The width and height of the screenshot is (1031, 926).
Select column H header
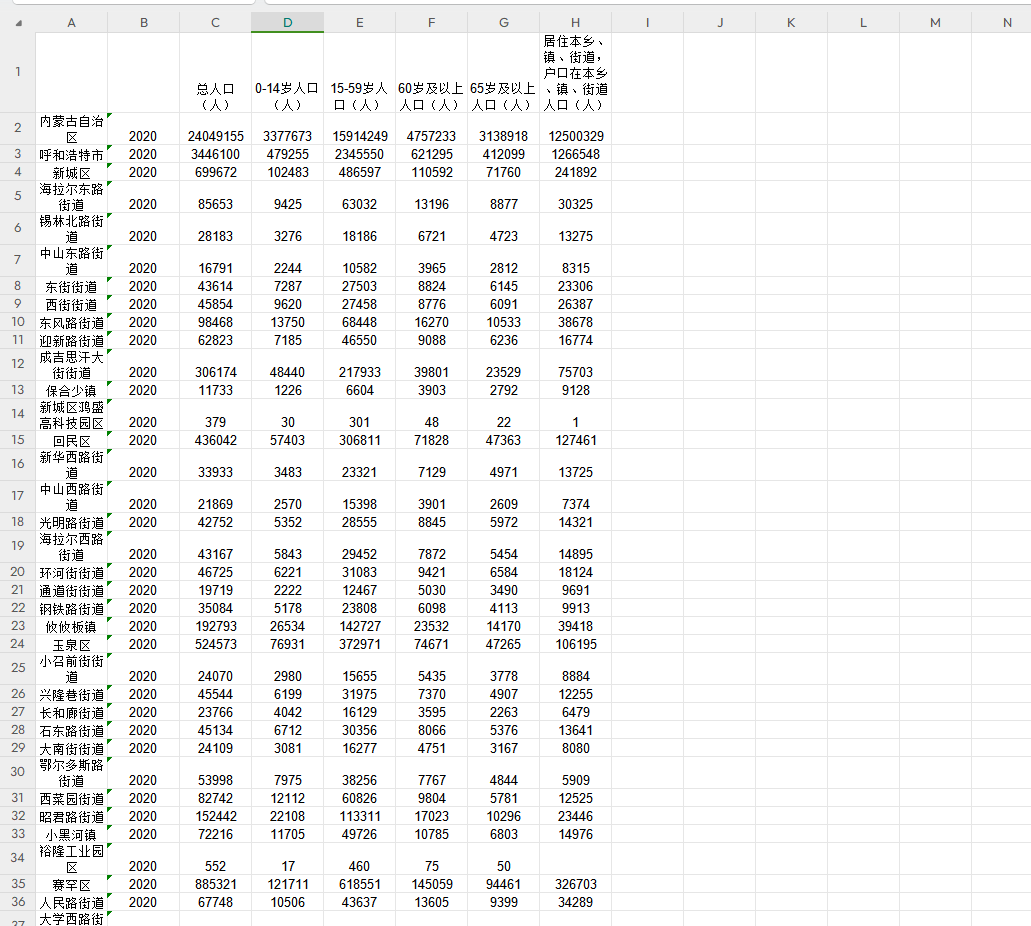pos(575,22)
